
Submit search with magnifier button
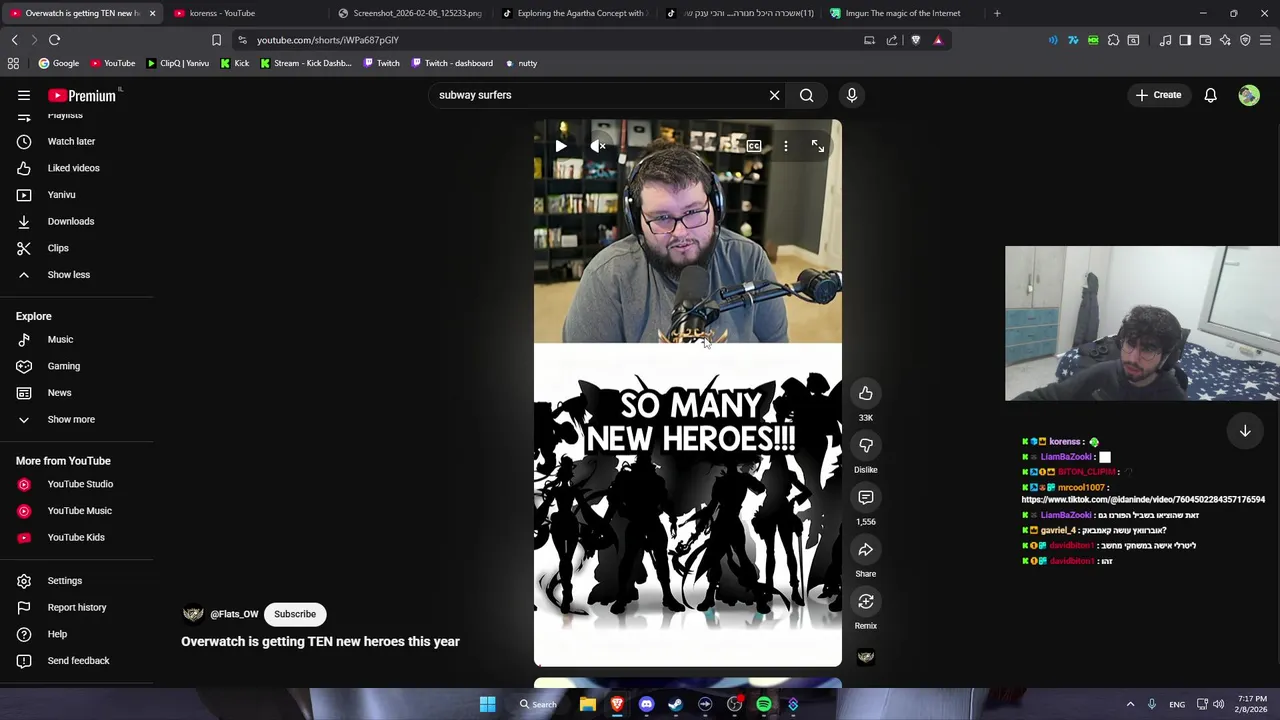[806, 95]
